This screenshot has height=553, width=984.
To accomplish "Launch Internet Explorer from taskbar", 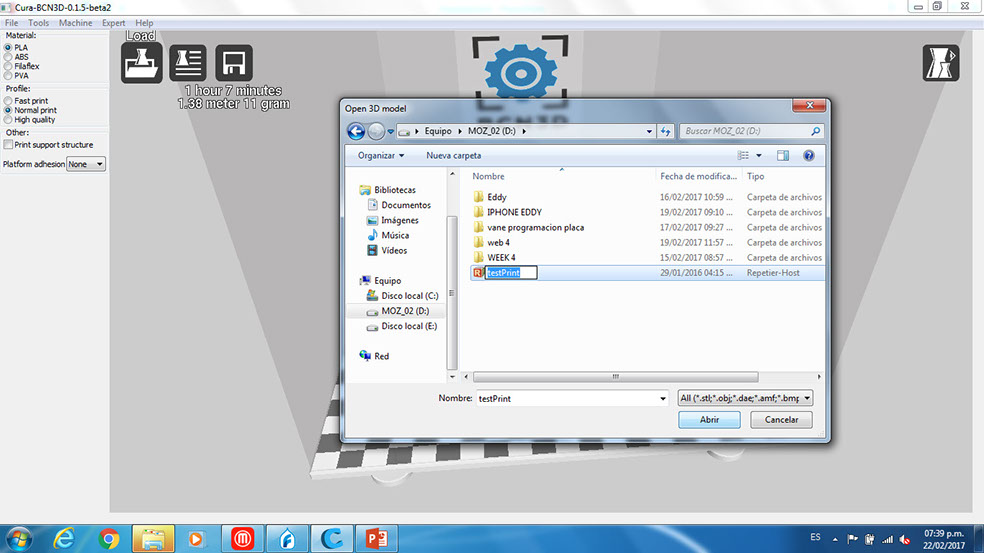I will 64,539.
